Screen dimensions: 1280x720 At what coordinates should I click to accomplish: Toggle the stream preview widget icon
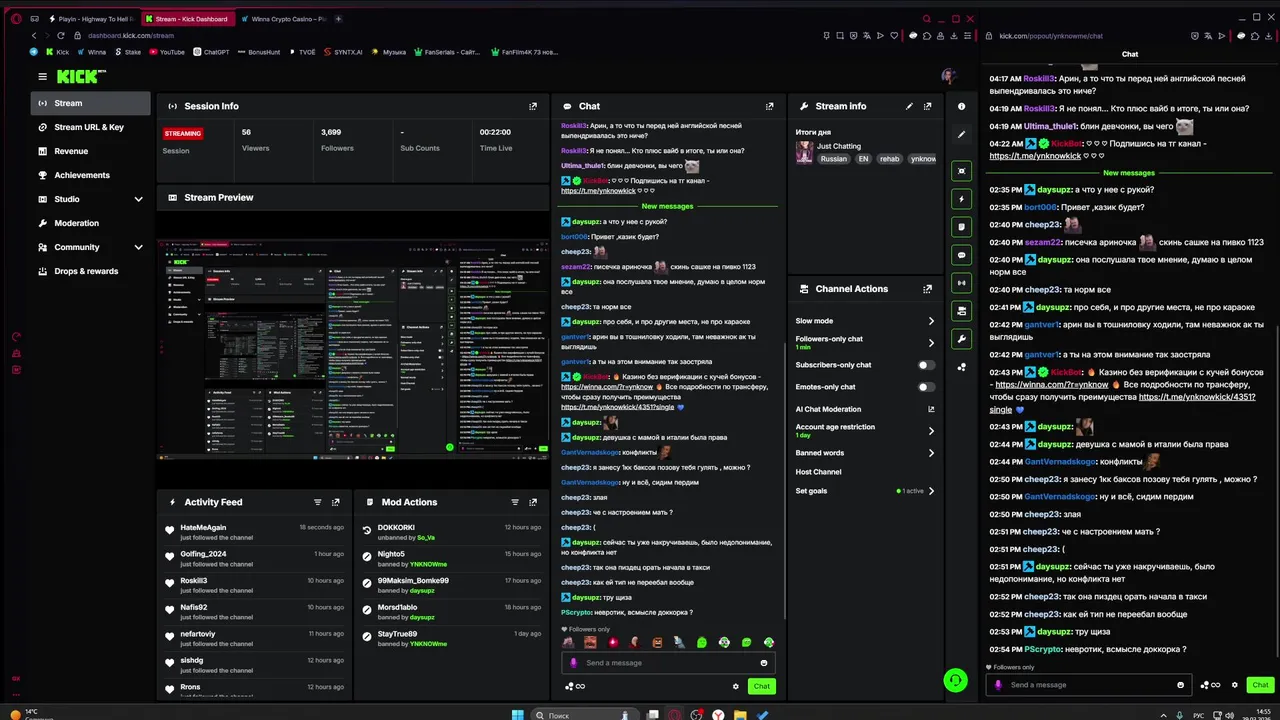click(x=962, y=171)
